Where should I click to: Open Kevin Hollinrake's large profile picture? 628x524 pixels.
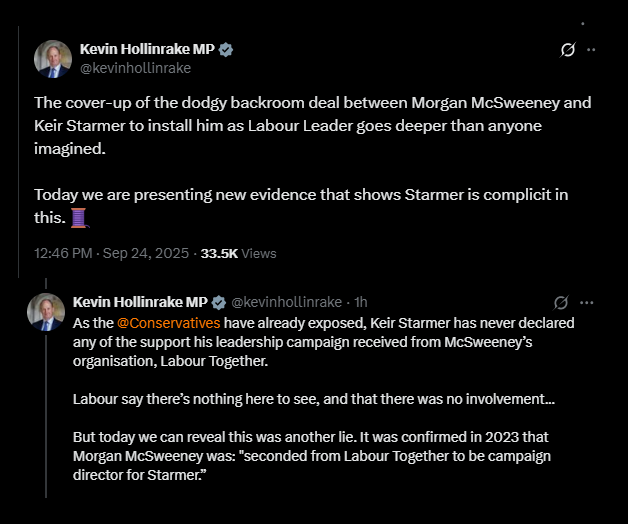(x=53, y=59)
